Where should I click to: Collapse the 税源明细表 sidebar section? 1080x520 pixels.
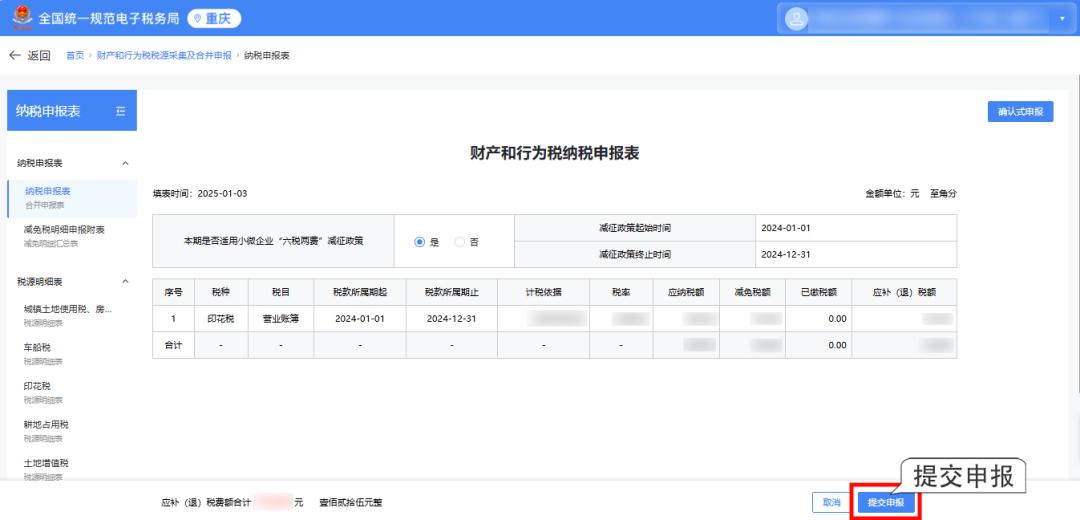[x=124, y=281]
